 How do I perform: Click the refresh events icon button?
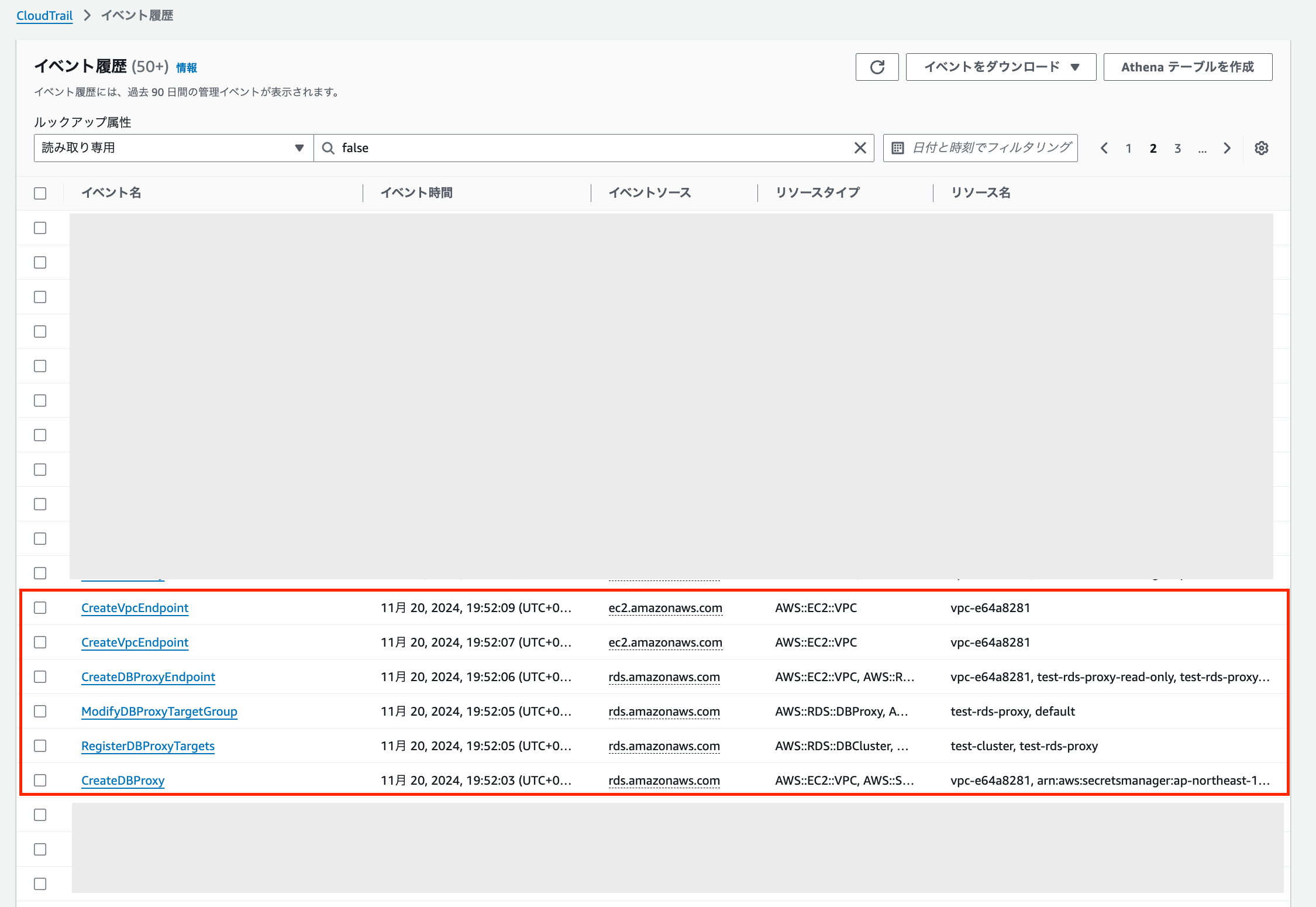(x=877, y=67)
